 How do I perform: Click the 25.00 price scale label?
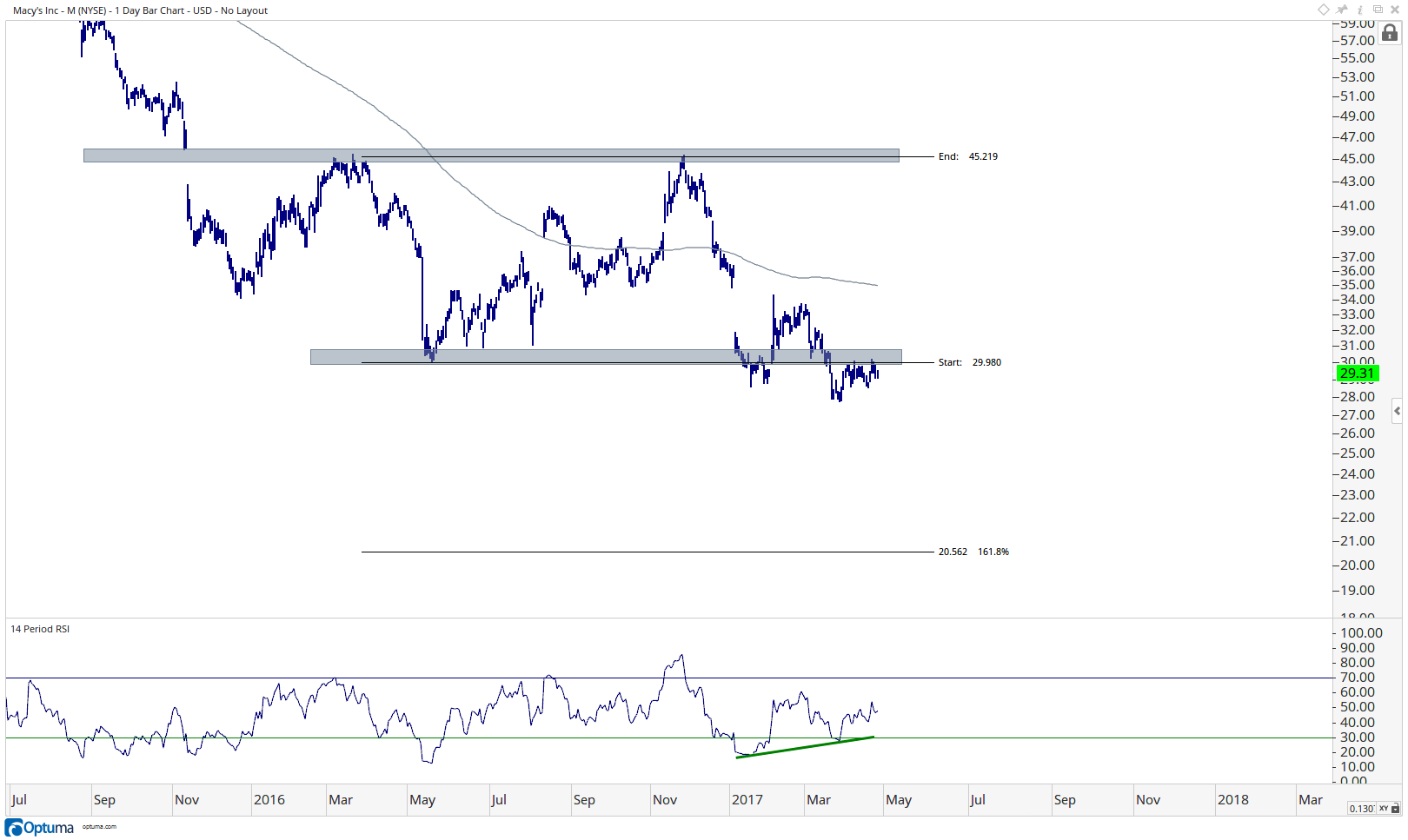1358,453
